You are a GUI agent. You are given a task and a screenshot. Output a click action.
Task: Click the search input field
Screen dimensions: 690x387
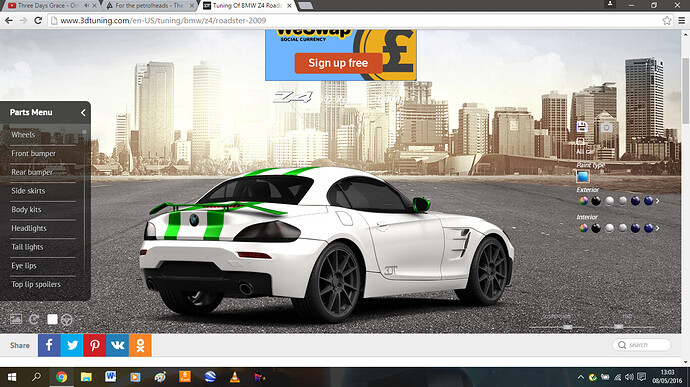click(642, 345)
